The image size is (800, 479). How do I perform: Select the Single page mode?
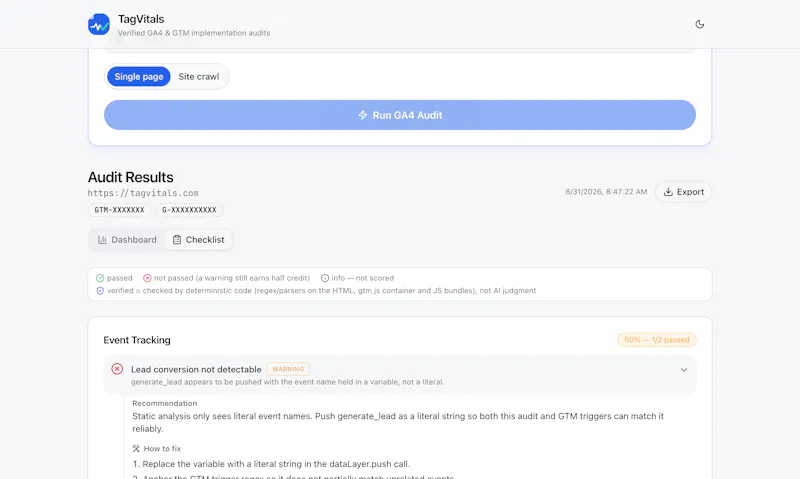click(139, 77)
